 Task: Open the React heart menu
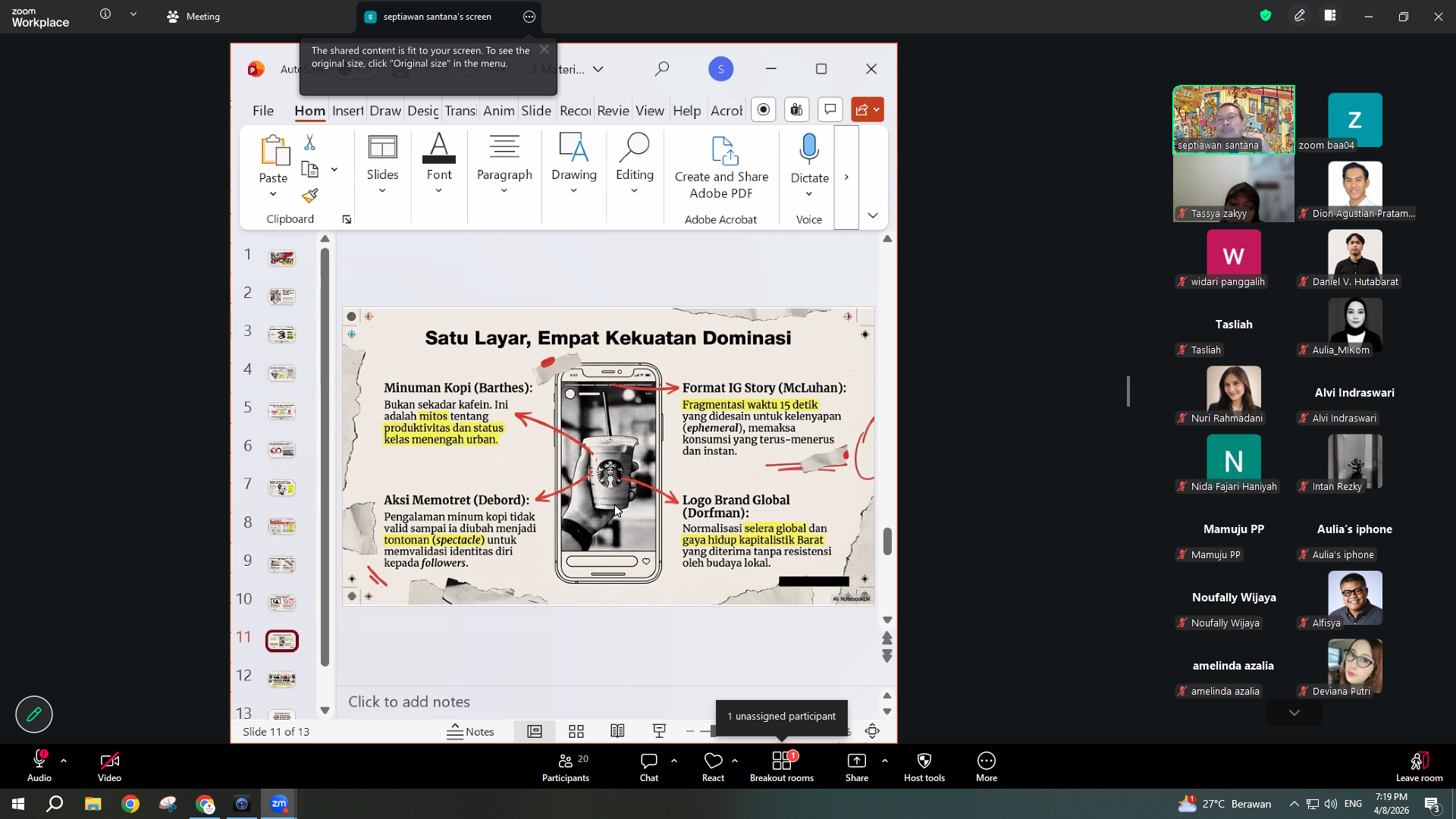coord(713,767)
